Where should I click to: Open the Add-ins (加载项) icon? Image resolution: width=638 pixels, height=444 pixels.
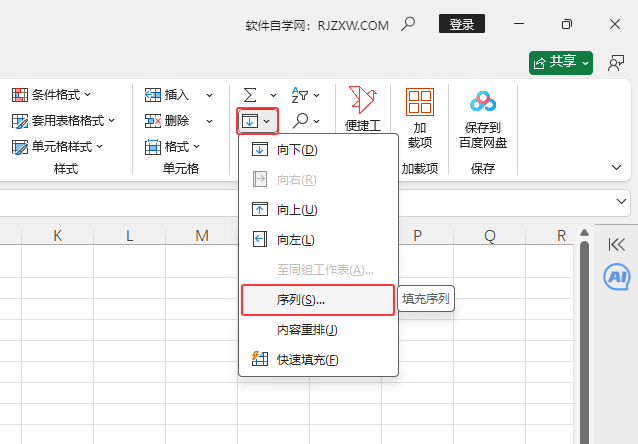(420, 118)
